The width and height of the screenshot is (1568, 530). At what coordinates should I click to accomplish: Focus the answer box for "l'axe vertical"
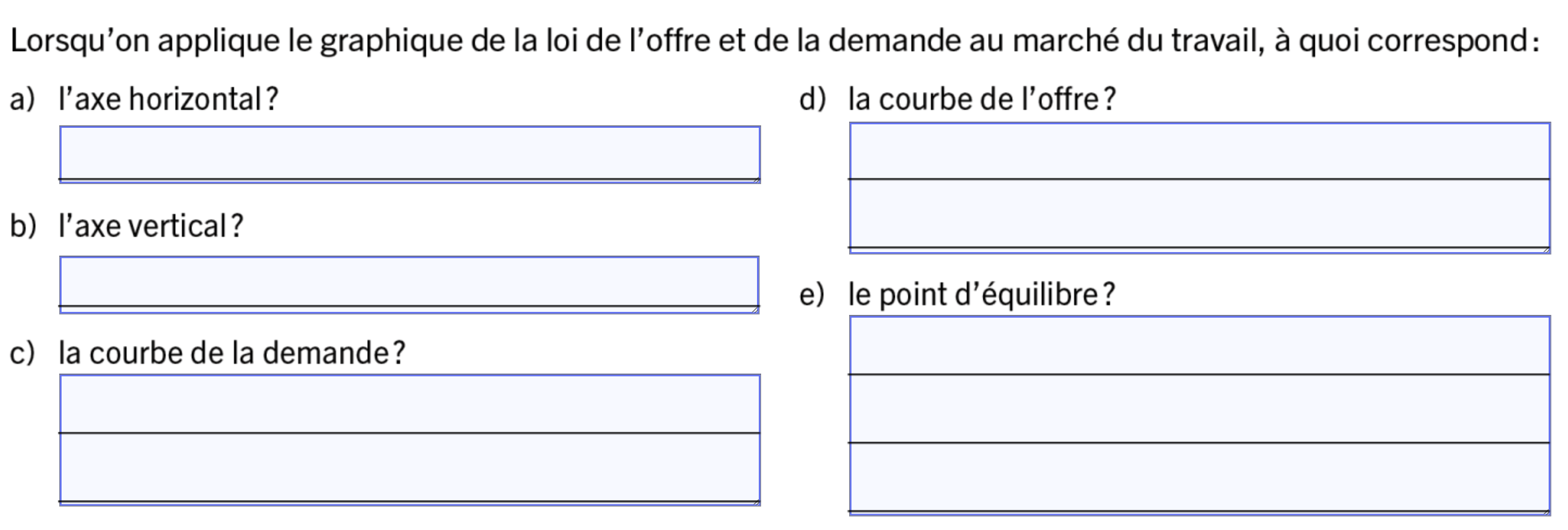click(x=409, y=283)
